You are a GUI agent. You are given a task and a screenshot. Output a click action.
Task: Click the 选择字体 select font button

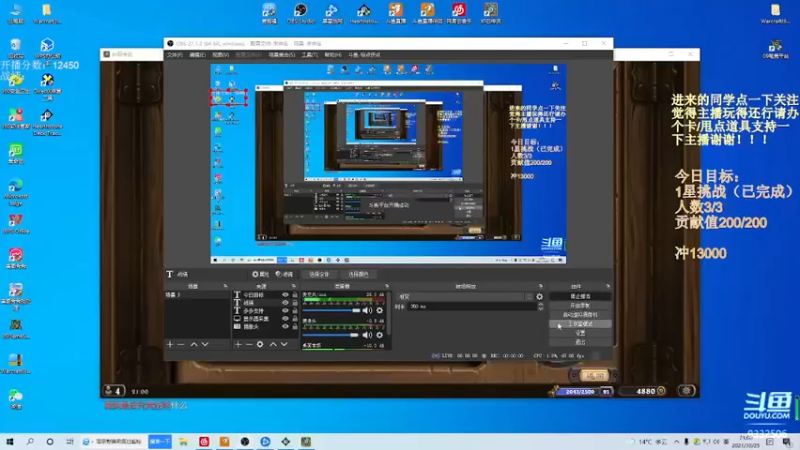coord(319,274)
